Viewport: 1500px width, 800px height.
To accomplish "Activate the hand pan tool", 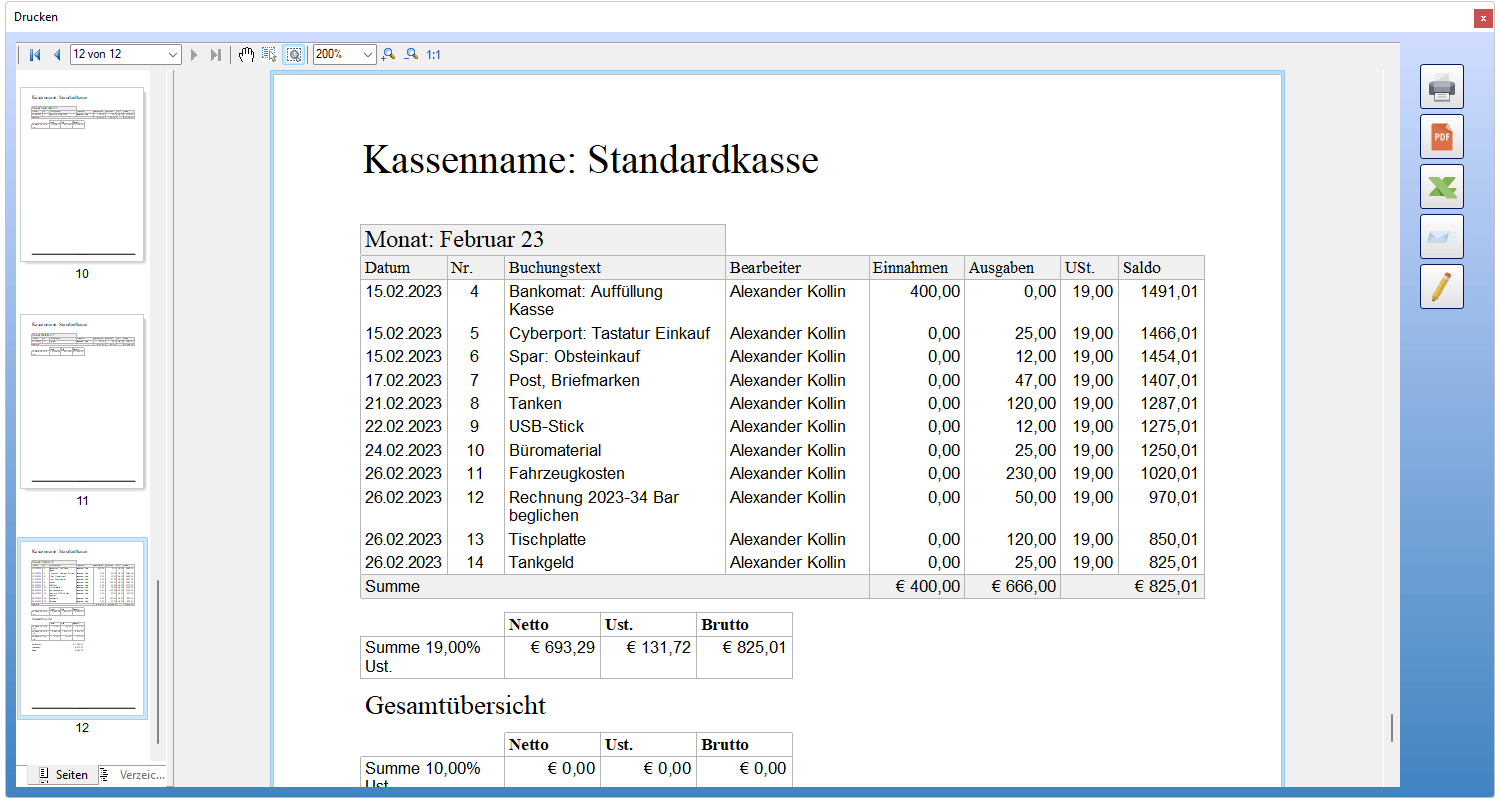I will (246, 55).
